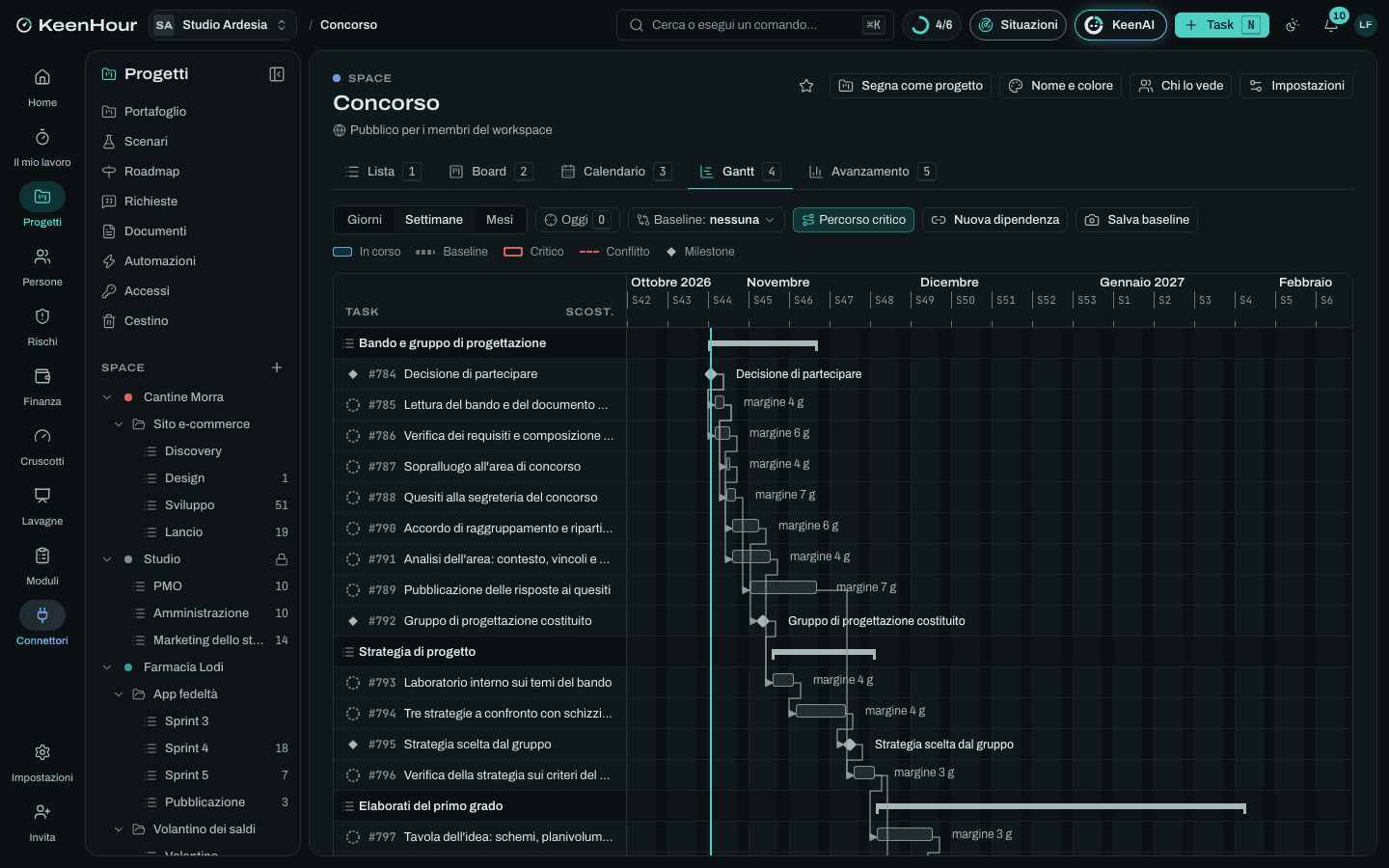
Task: Collapse the Sito e-commerce folder
Action: coord(119,424)
